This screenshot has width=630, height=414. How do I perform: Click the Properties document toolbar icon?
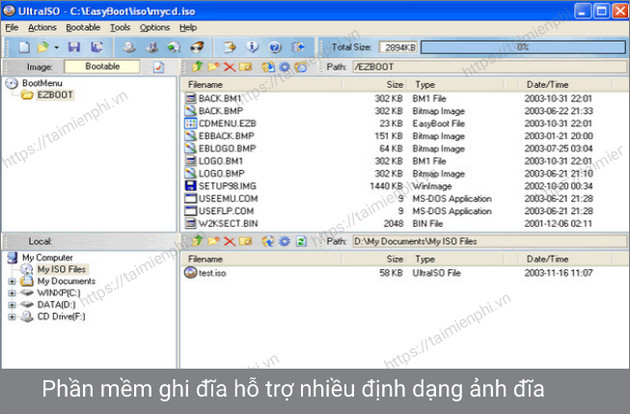pos(230,47)
